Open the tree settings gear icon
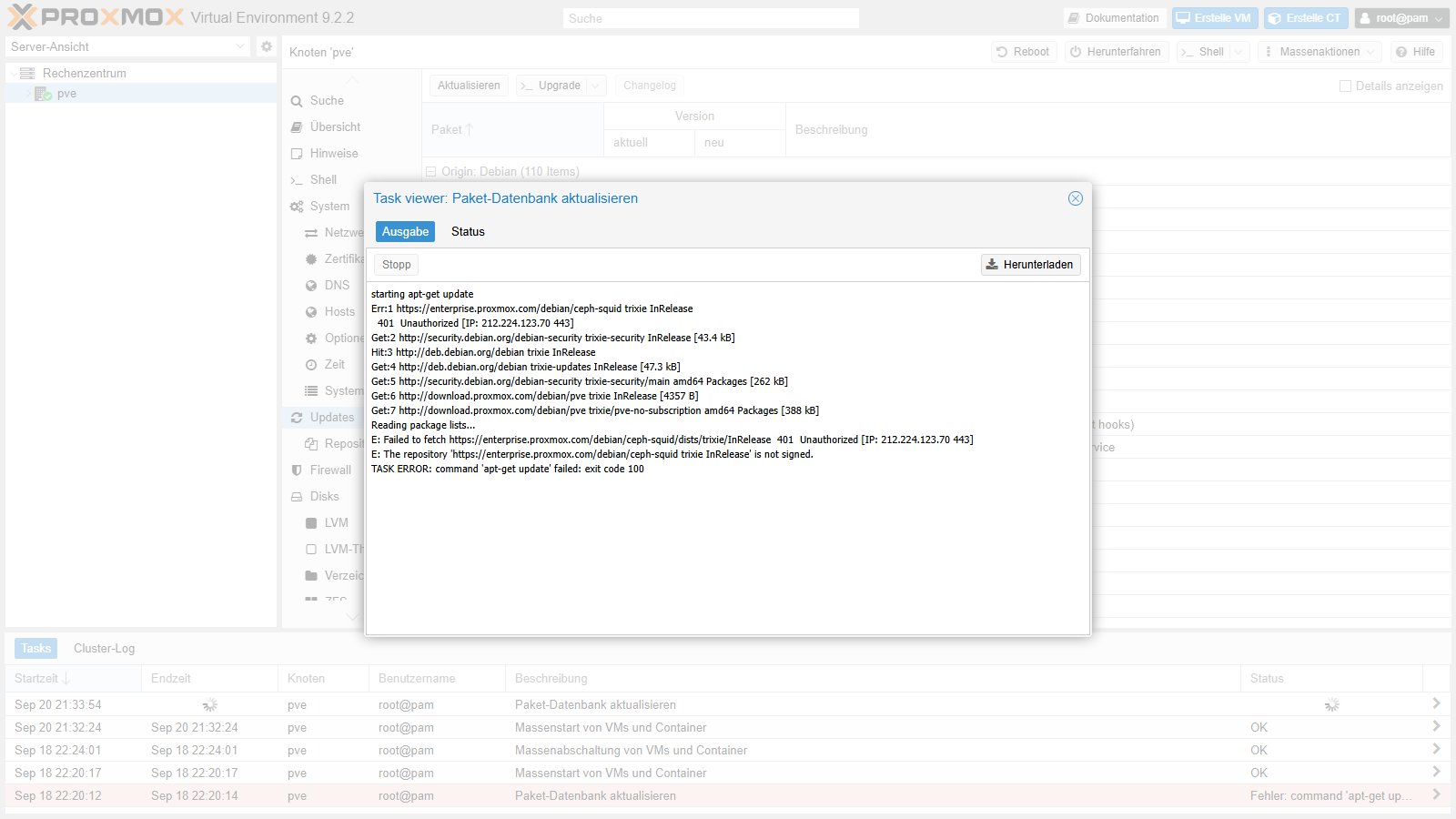The width and height of the screenshot is (1456, 819). tap(267, 46)
